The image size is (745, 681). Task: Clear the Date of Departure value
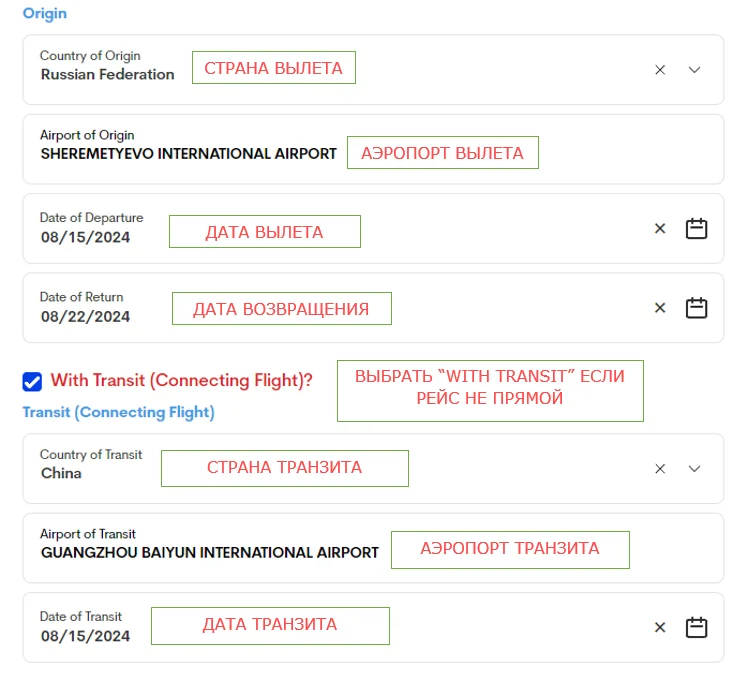[660, 229]
